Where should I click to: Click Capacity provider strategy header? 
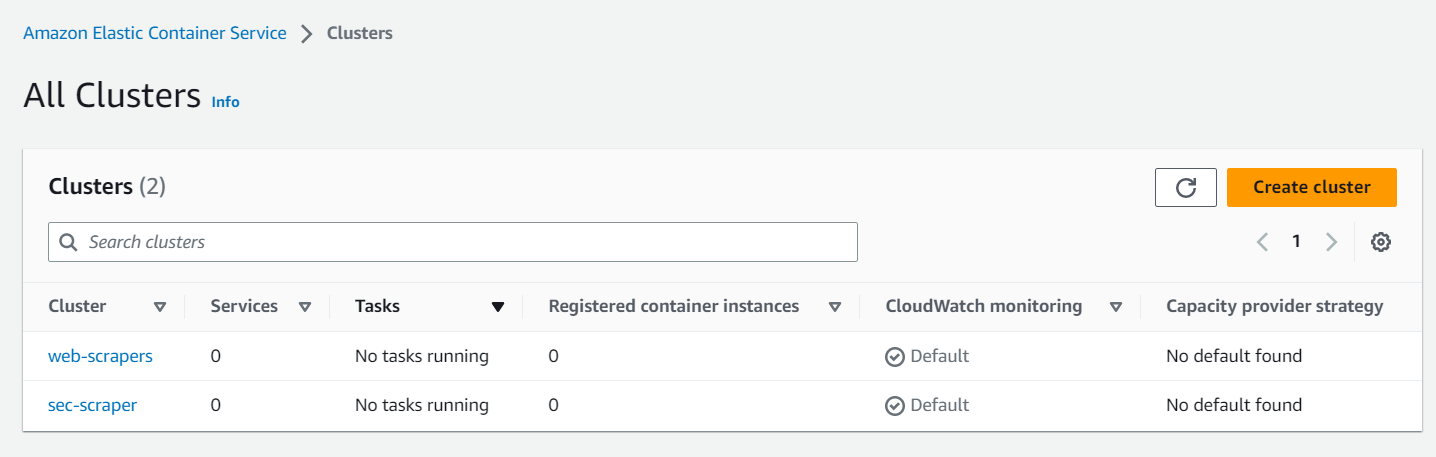(1274, 306)
